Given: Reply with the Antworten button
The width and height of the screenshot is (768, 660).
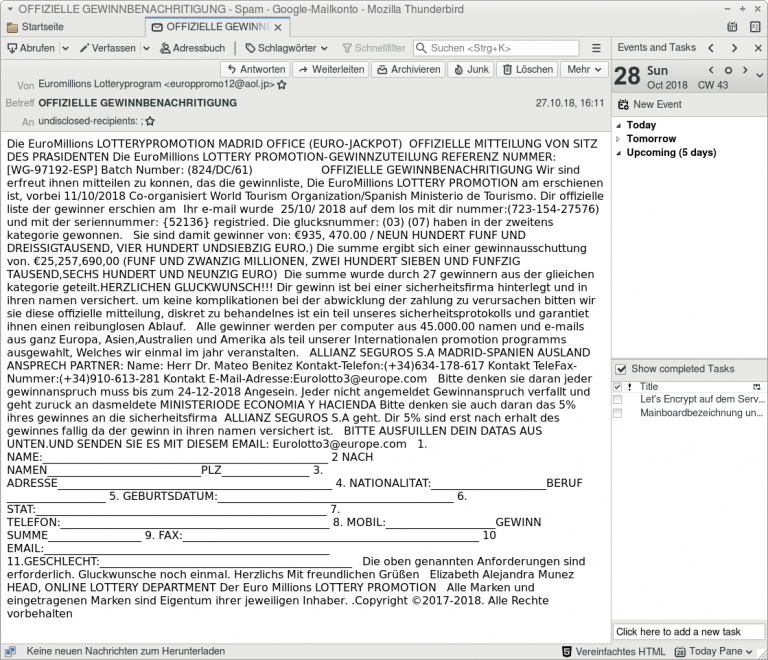Looking at the screenshot, I should coord(256,70).
